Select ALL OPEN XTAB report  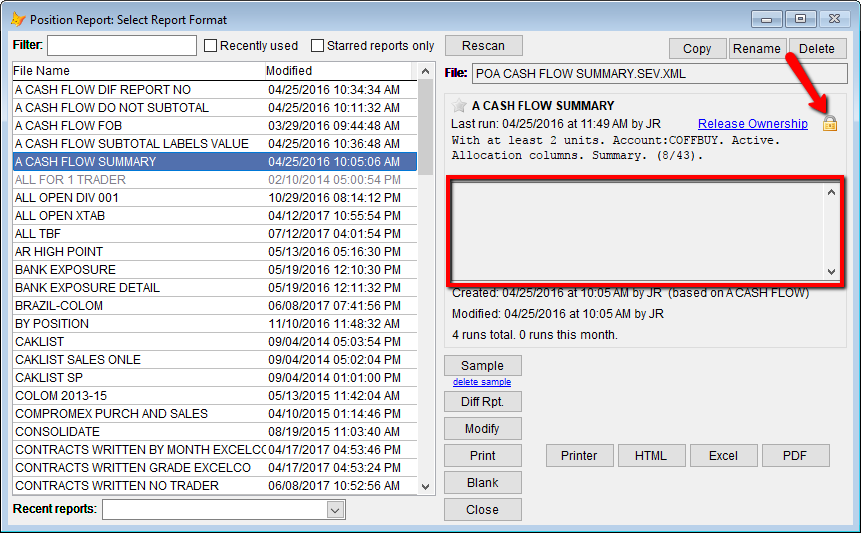tap(215, 216)
